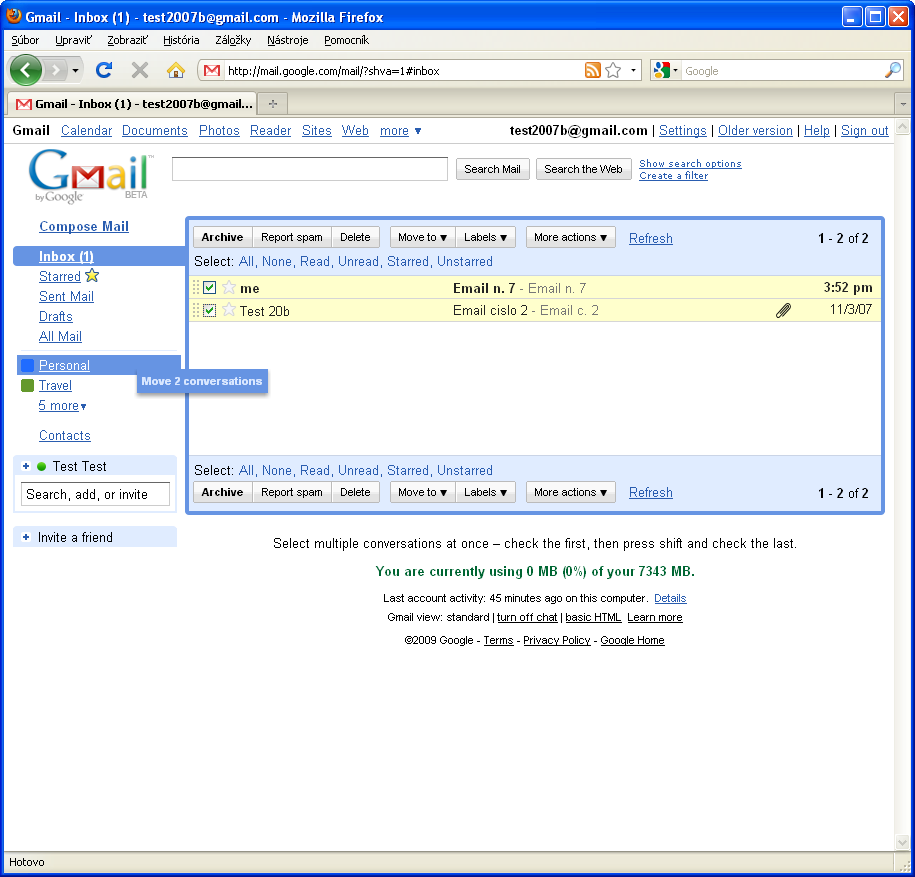915x877 pixels.
Task: Open the Calendar link
Action: (86, 131)
